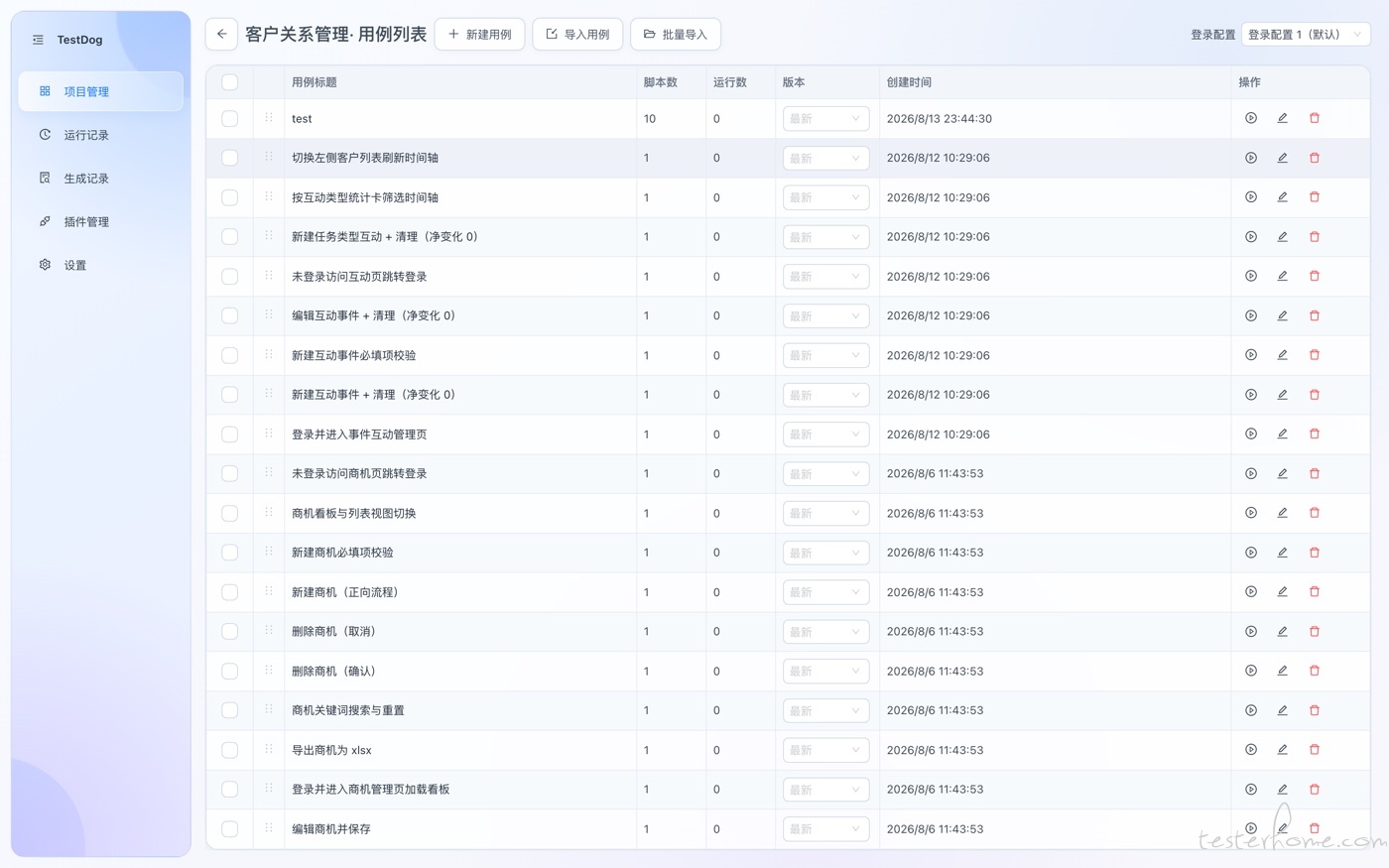Grab drag handle of 登录并进入事件互动管理页 row
The width and height of the screenshot is (1389, 868).
(269, 434)
